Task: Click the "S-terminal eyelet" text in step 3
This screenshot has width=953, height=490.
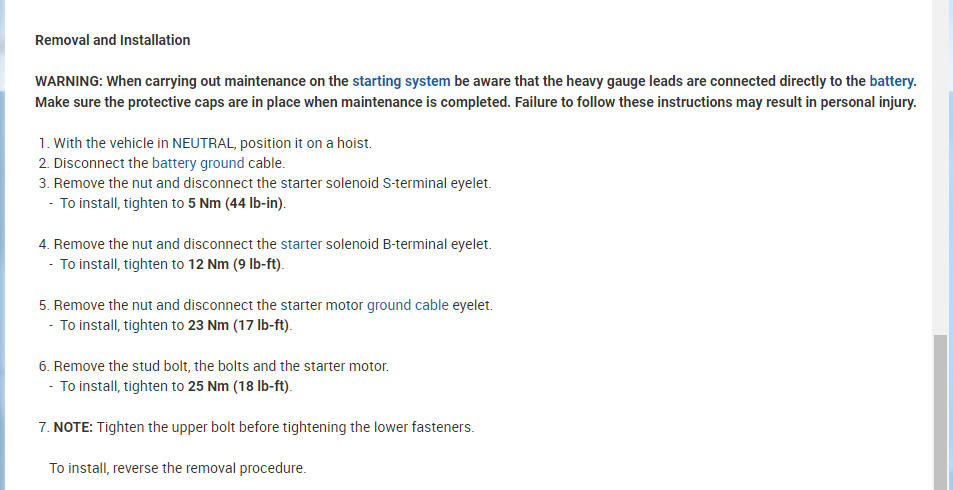Action: (437, 183)
